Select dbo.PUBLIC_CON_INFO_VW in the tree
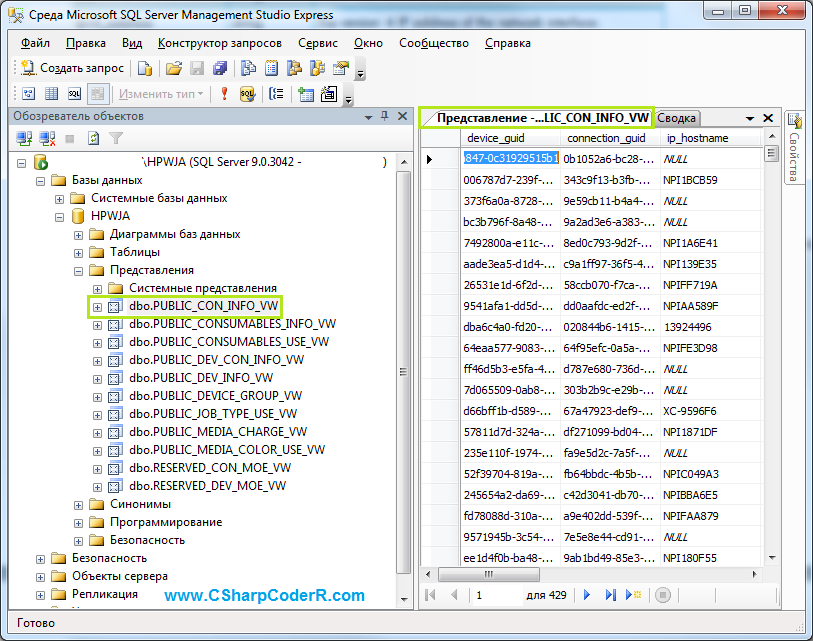Screen dimensions: 813x641 pos(204,306)
